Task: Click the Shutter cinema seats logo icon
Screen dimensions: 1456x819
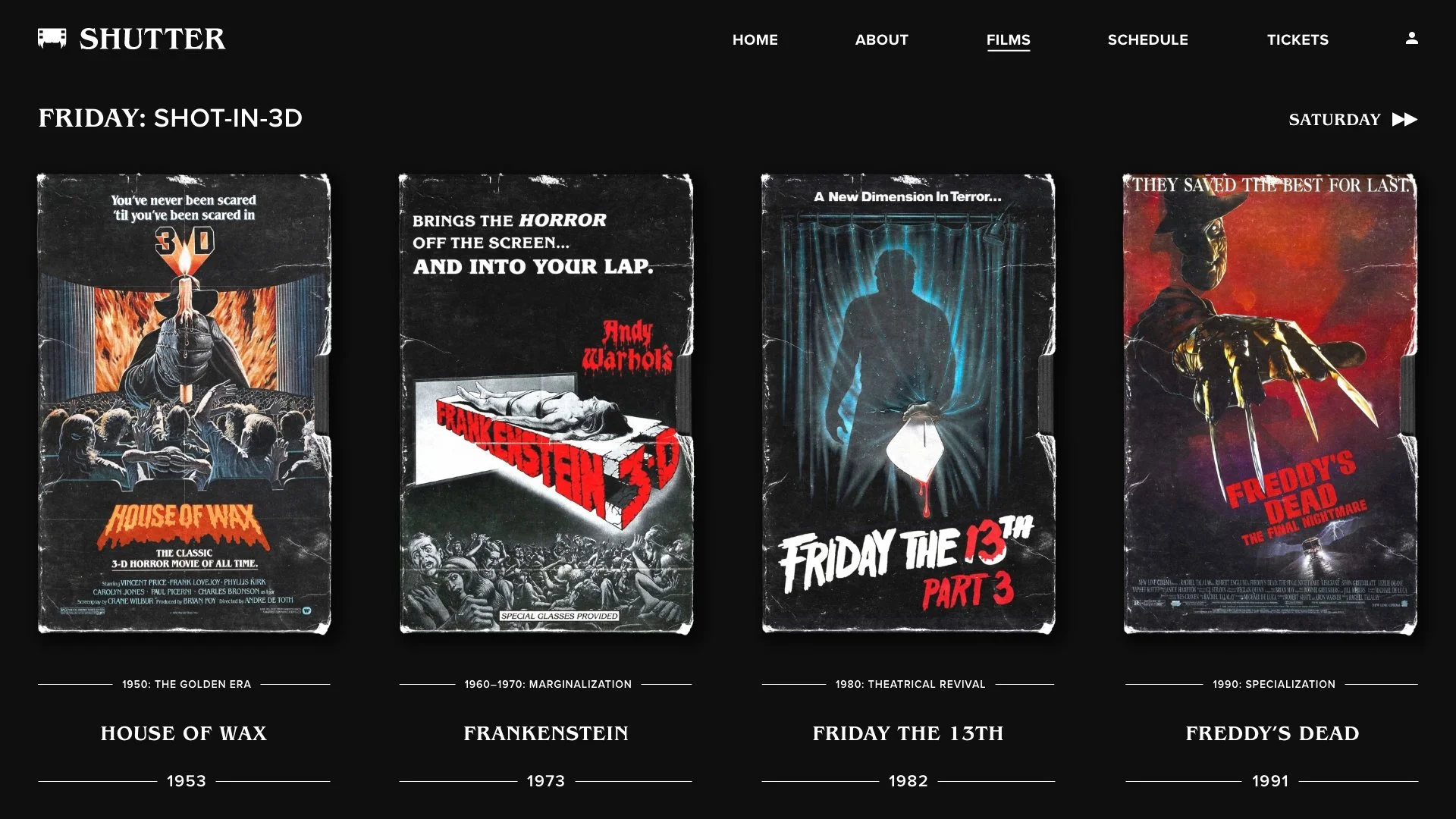Action: (52, 39)
